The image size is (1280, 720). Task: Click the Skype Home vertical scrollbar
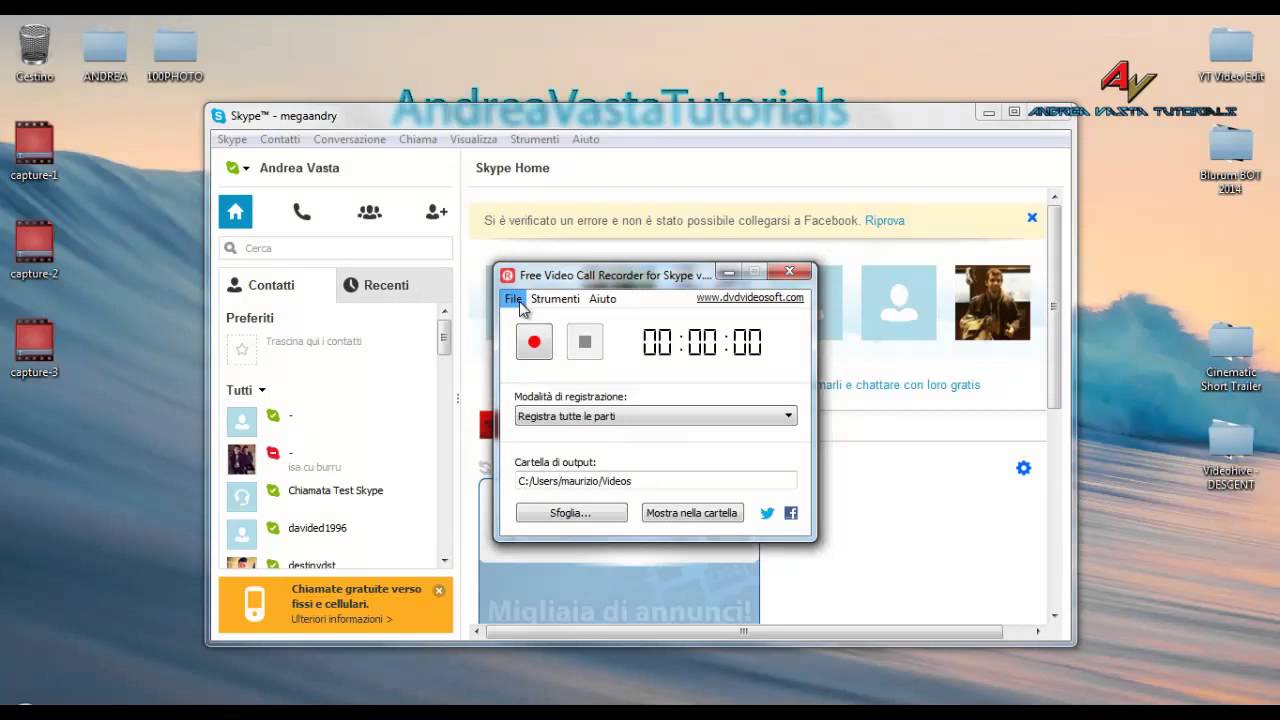click(x=1054, y=305)
